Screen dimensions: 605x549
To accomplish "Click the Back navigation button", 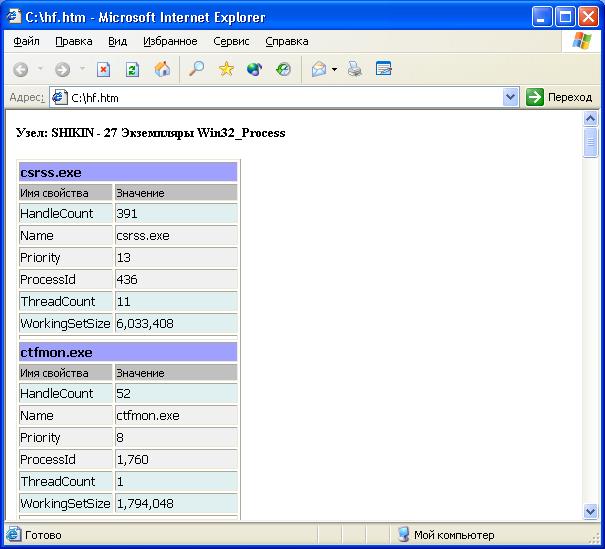I will [x=20, y=70].
